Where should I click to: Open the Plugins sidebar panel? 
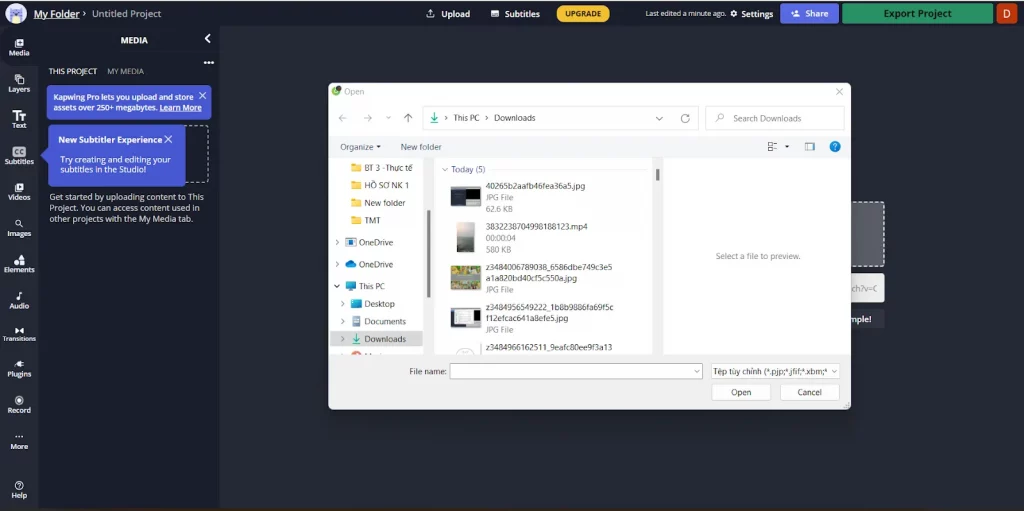pyautogui.click(x=19, y=368)
